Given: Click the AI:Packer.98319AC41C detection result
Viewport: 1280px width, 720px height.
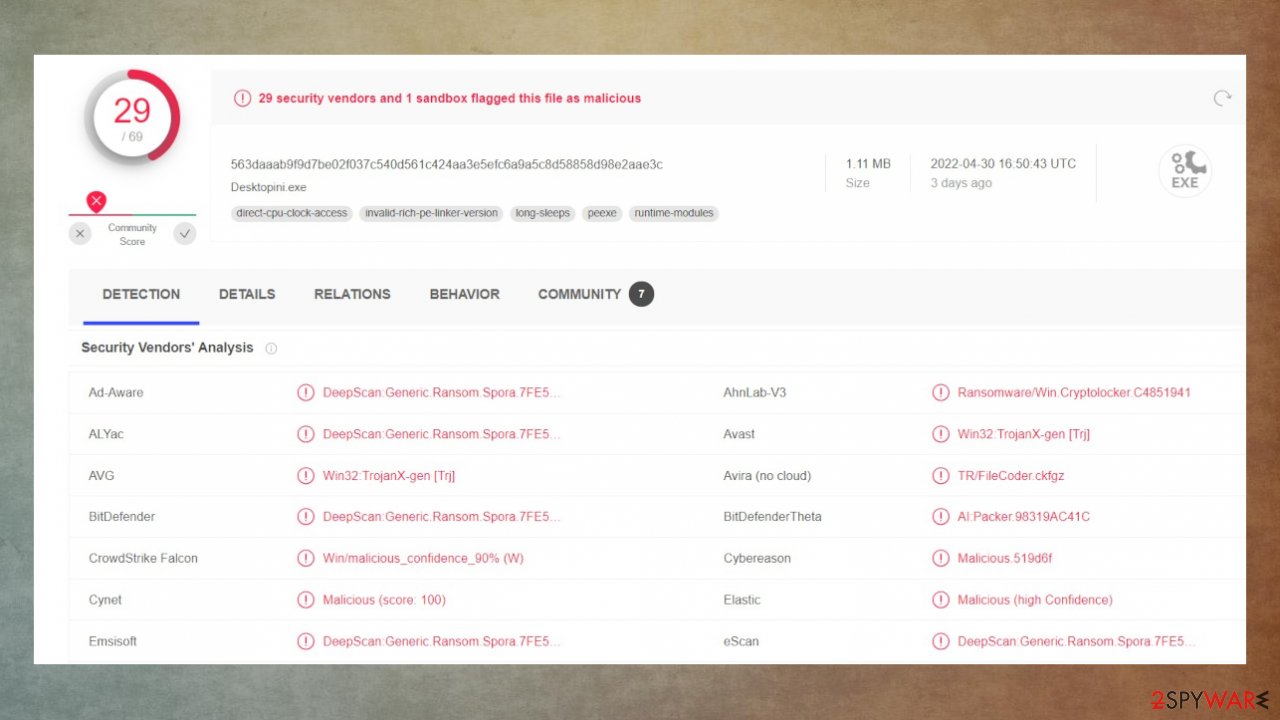Looking at the screenshot, I should [x=1024, y=517].
